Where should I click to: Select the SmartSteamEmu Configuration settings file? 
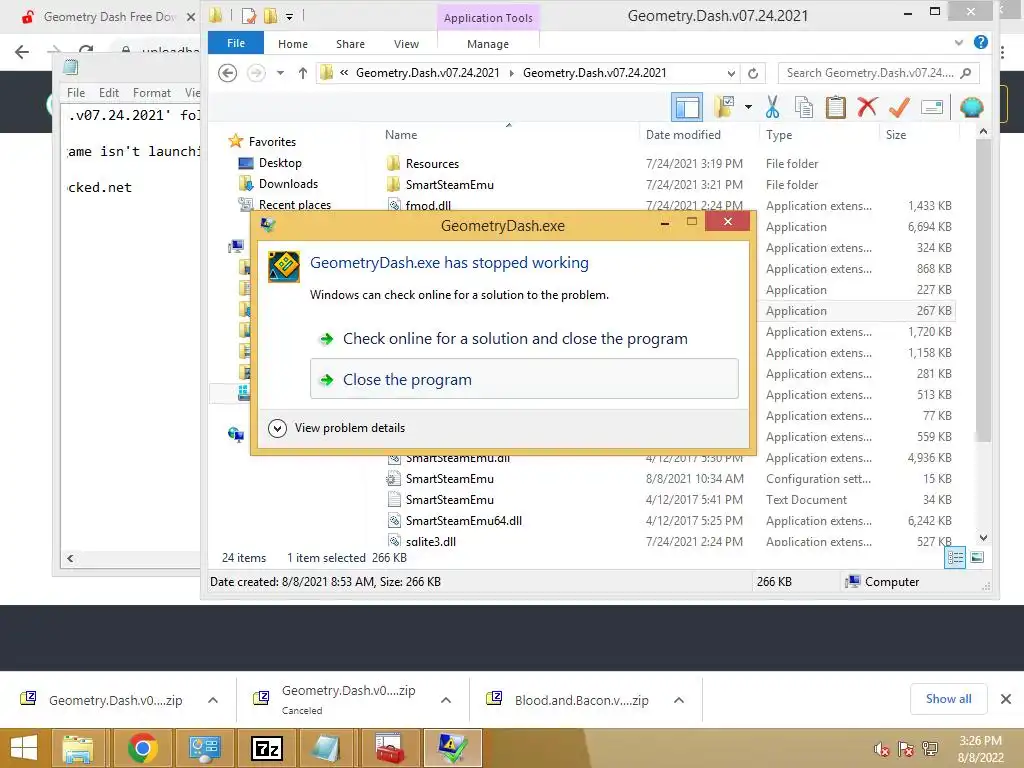[449, 479]
